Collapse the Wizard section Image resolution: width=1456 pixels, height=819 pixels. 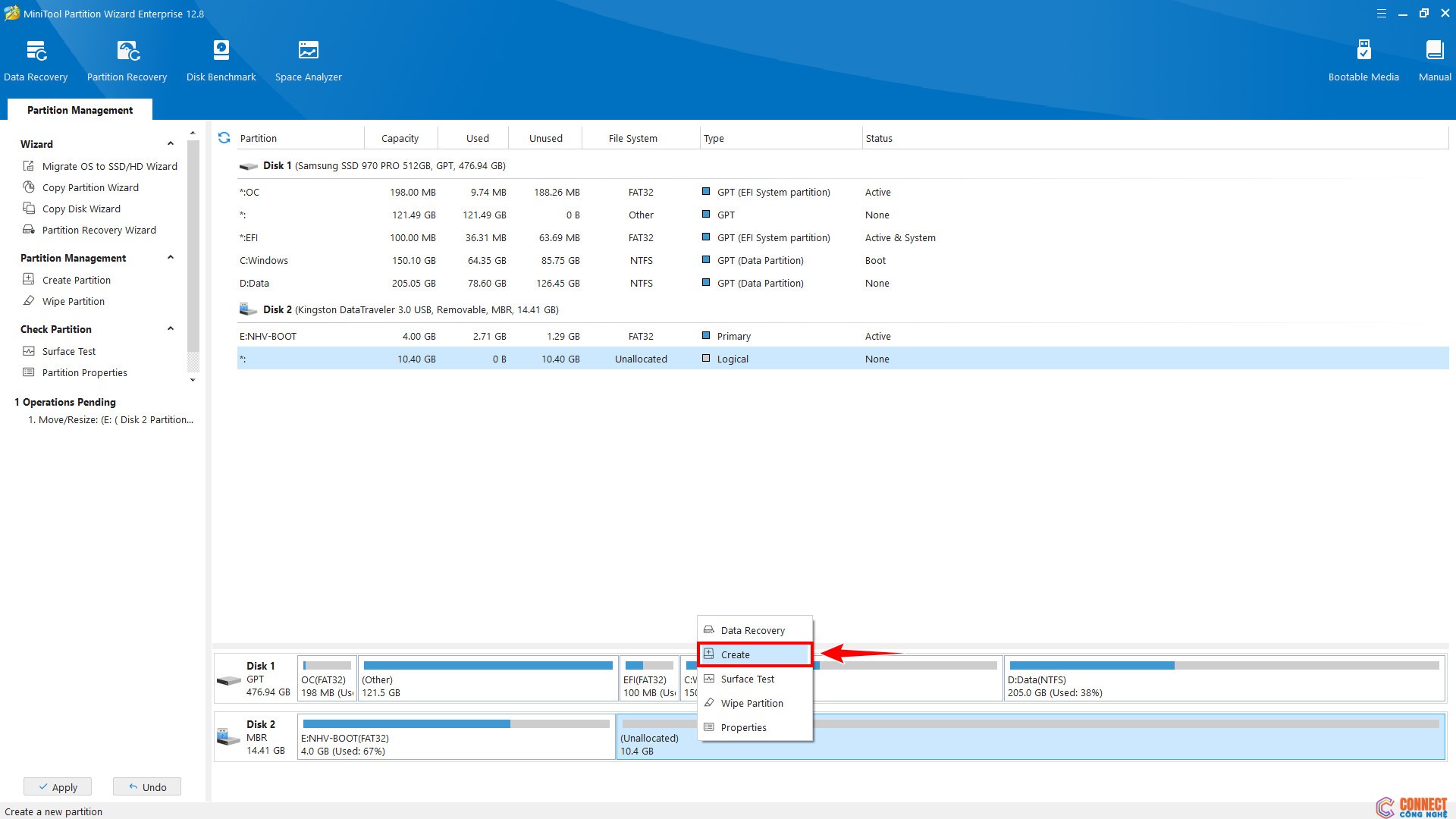[171, 144]
